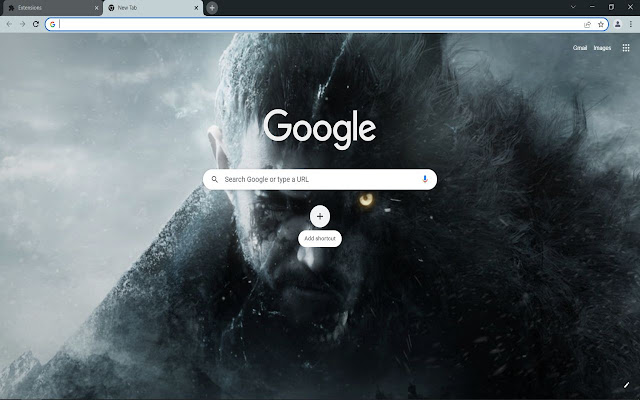Image resolution: width=640 pixels, height=400 pixels.
Task: Click the Search Google or type a URL box
Action: tap(320, 179)
